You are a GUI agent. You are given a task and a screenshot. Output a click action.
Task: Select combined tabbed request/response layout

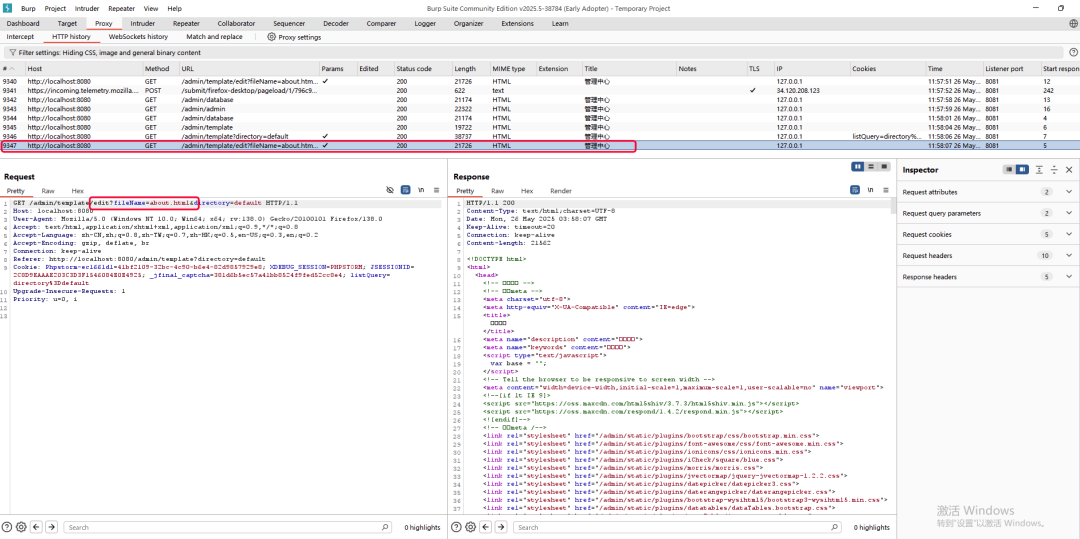(x=884, y=167)
